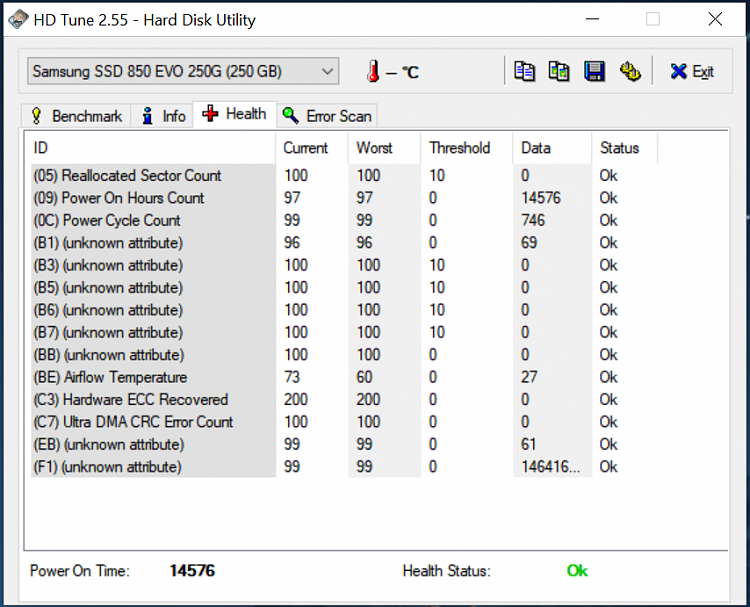750x607 pixels.
Task: Select the (BB) unknown attribute row
Action: 344,355
